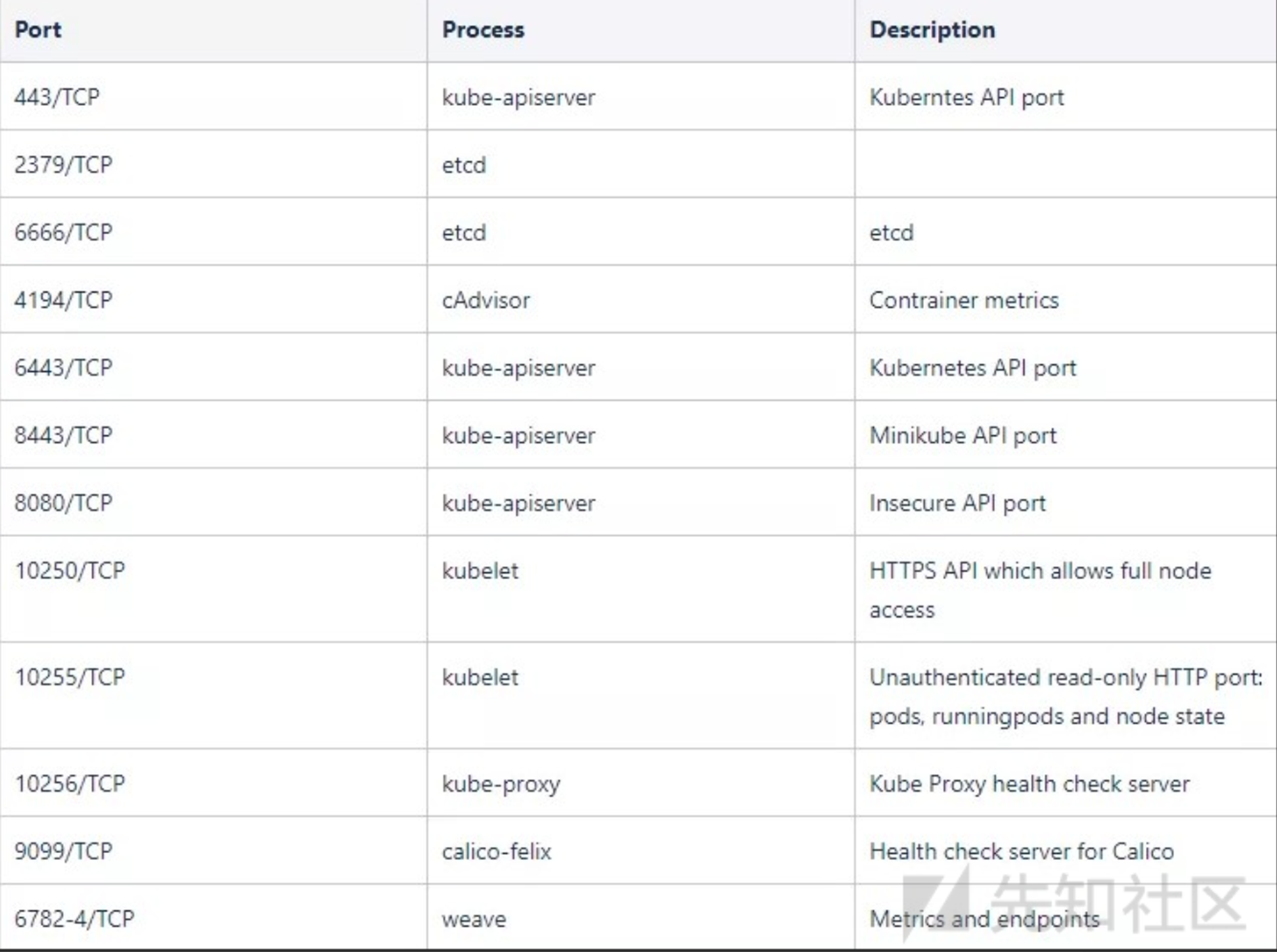Select the Health check server for Calico text
This screenshot has height=952, width=1277.
tap(1021, 852)
